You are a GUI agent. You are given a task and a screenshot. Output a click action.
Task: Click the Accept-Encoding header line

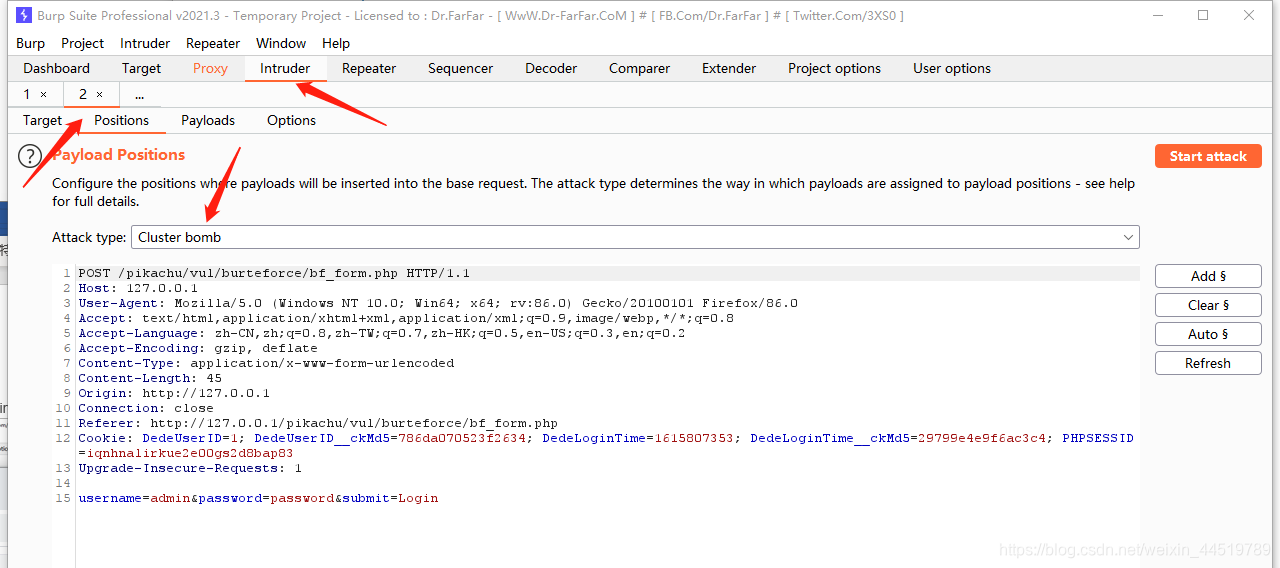pos(198,348)
